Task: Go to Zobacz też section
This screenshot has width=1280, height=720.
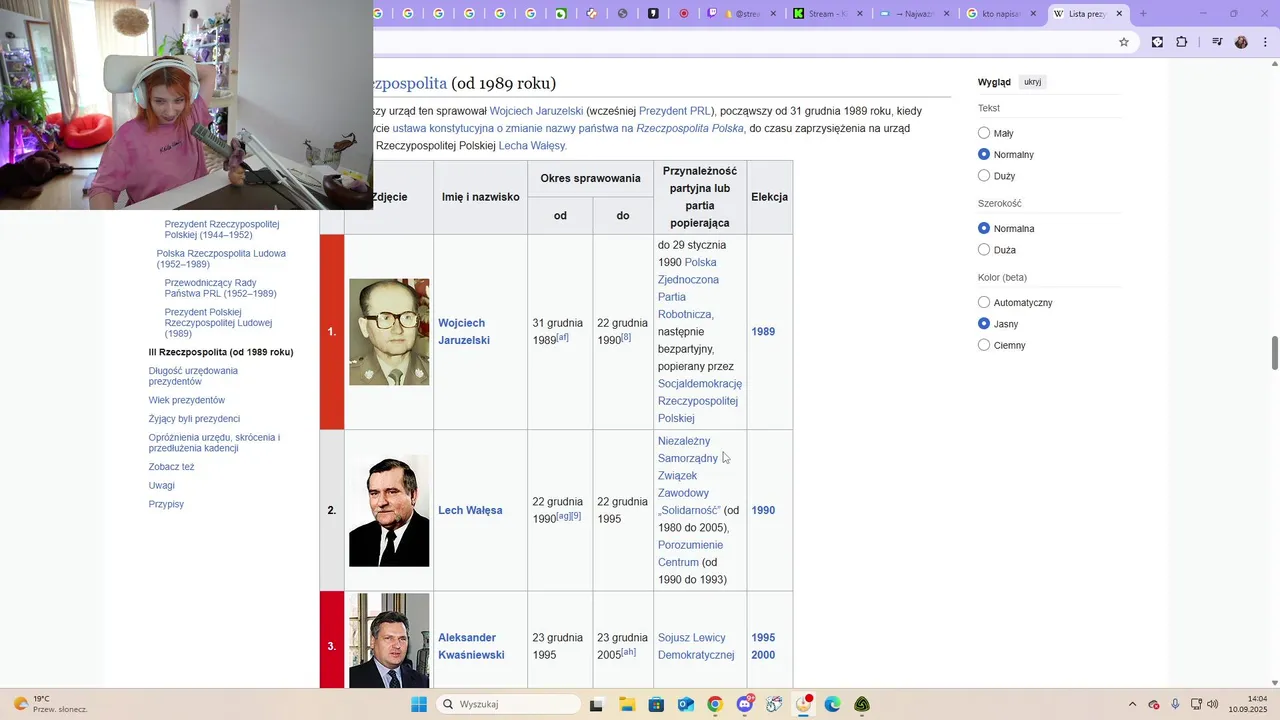Action: pos(171,467)
